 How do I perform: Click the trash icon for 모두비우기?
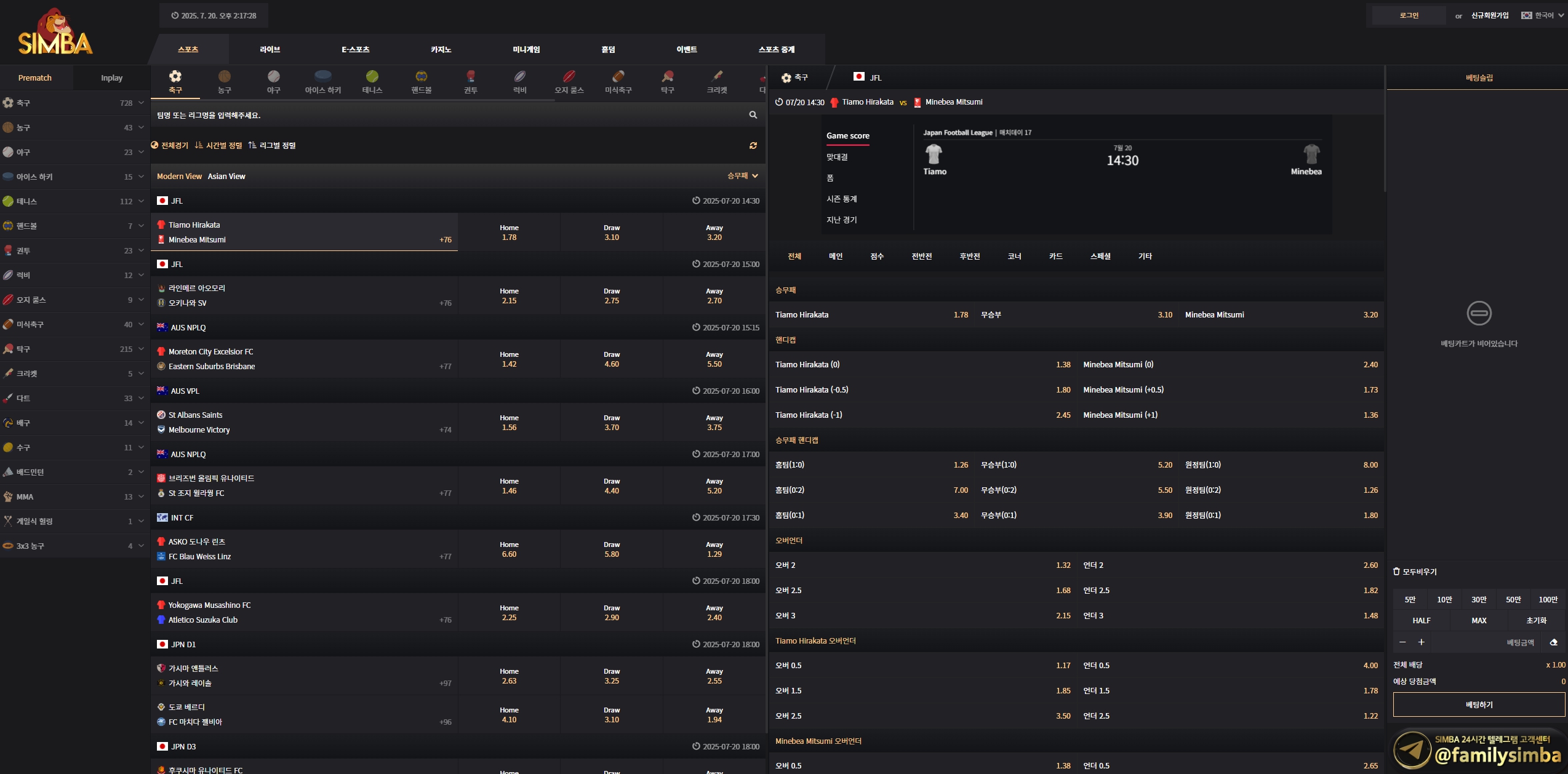point(1396,572)
